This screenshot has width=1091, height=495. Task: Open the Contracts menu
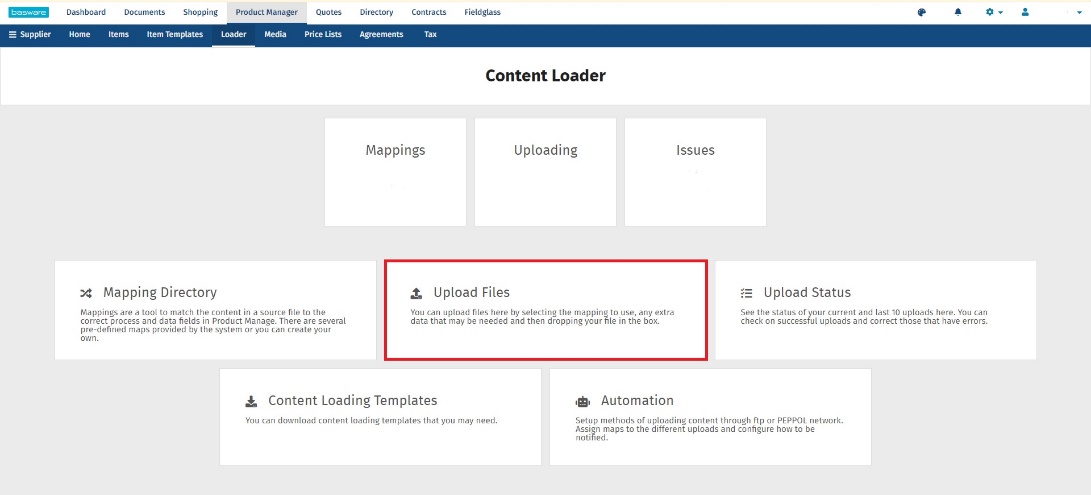(429, 12)
